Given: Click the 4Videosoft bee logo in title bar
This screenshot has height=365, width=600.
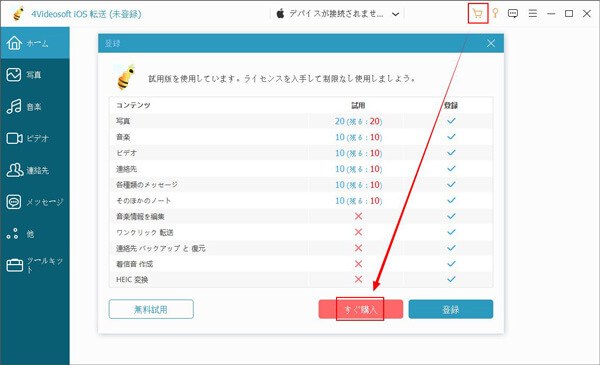Looking at the screenshot, I should pos(18,14).
